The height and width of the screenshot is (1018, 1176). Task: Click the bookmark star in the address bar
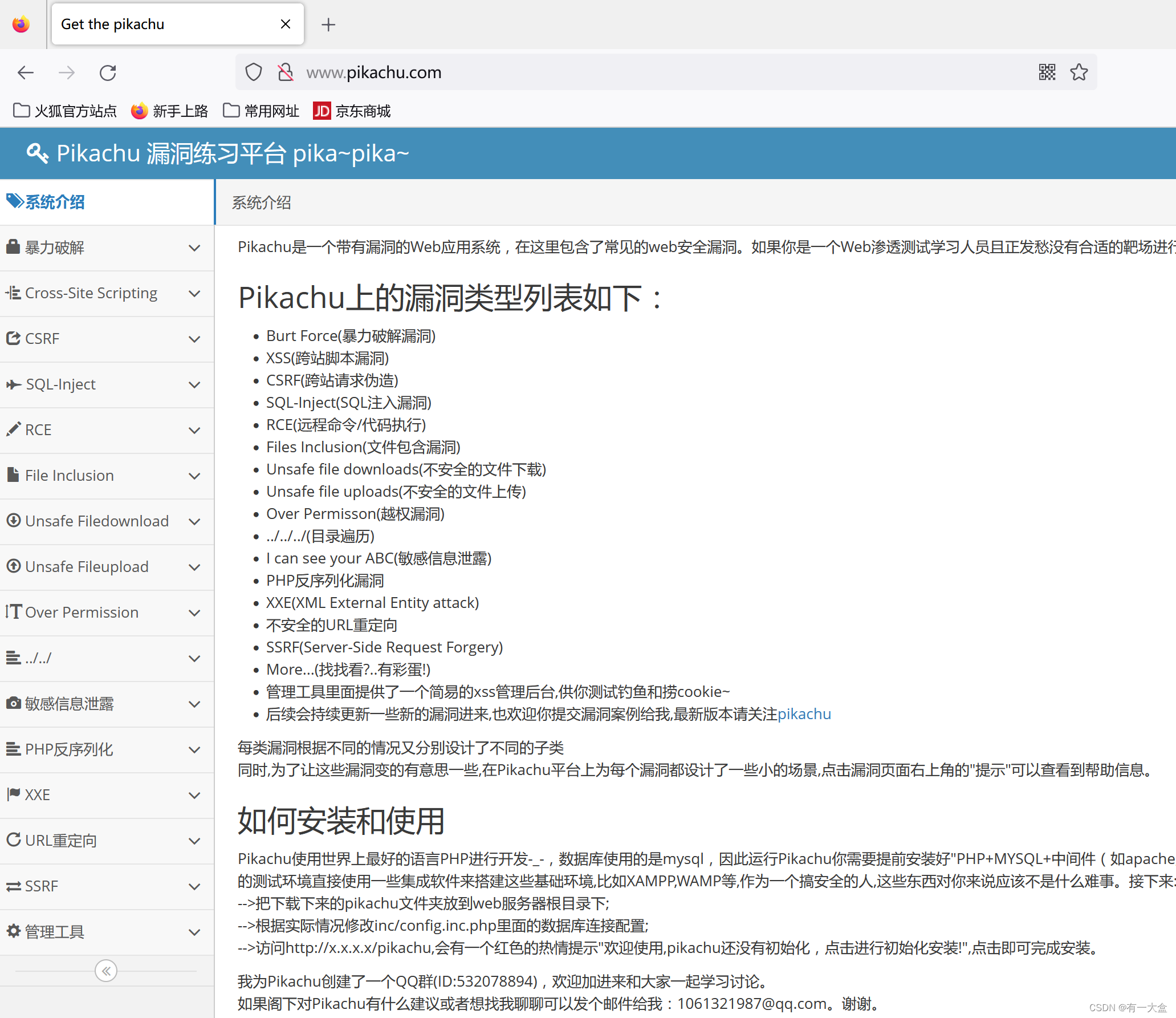pos(1077,72)
